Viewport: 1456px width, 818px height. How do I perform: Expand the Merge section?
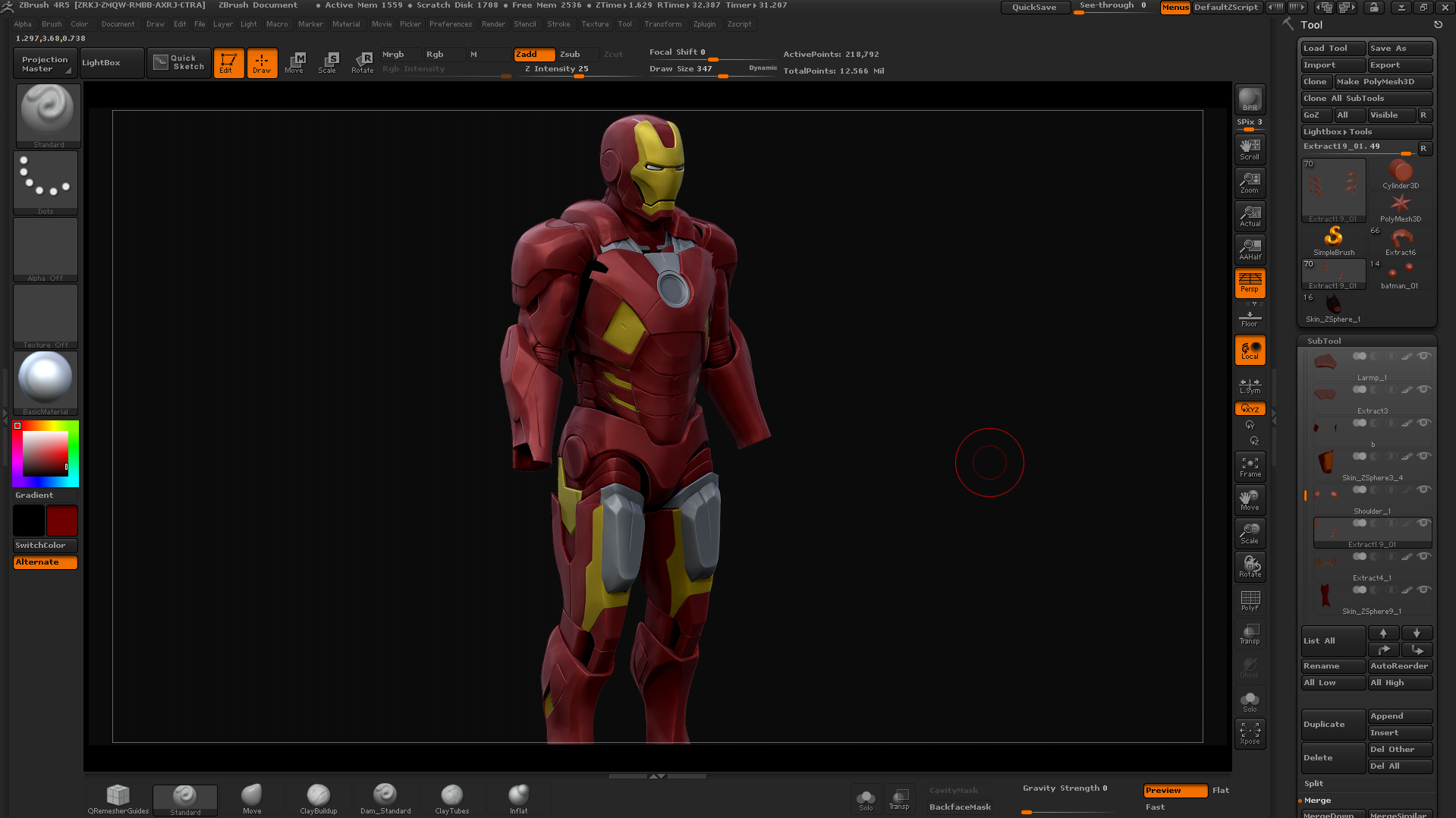pos(1318,801)
